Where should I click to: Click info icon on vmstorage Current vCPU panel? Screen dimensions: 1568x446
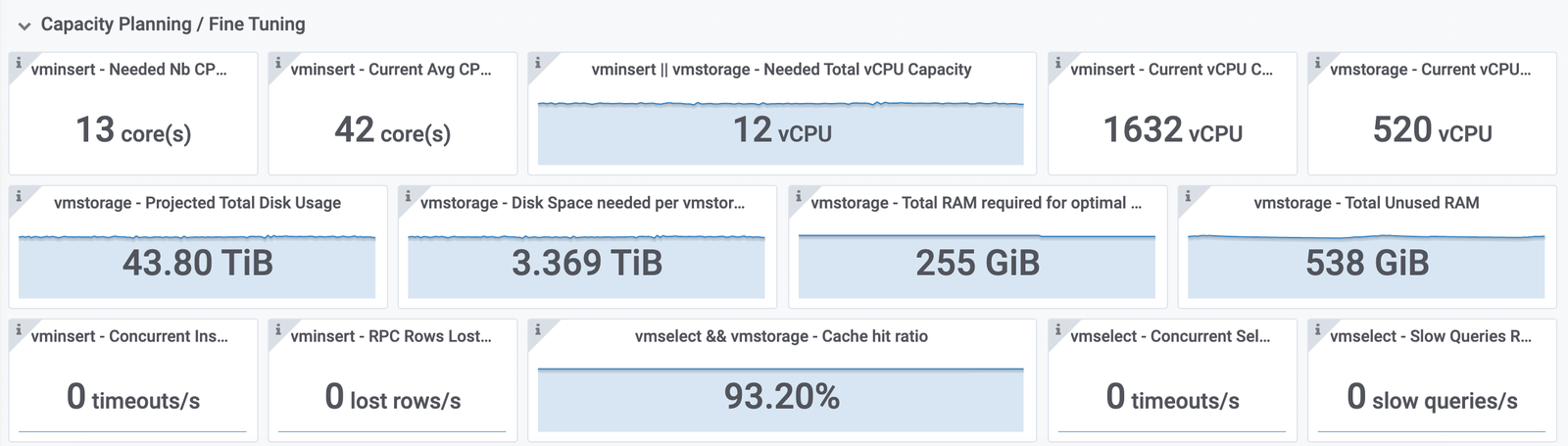coord(1317,63)
